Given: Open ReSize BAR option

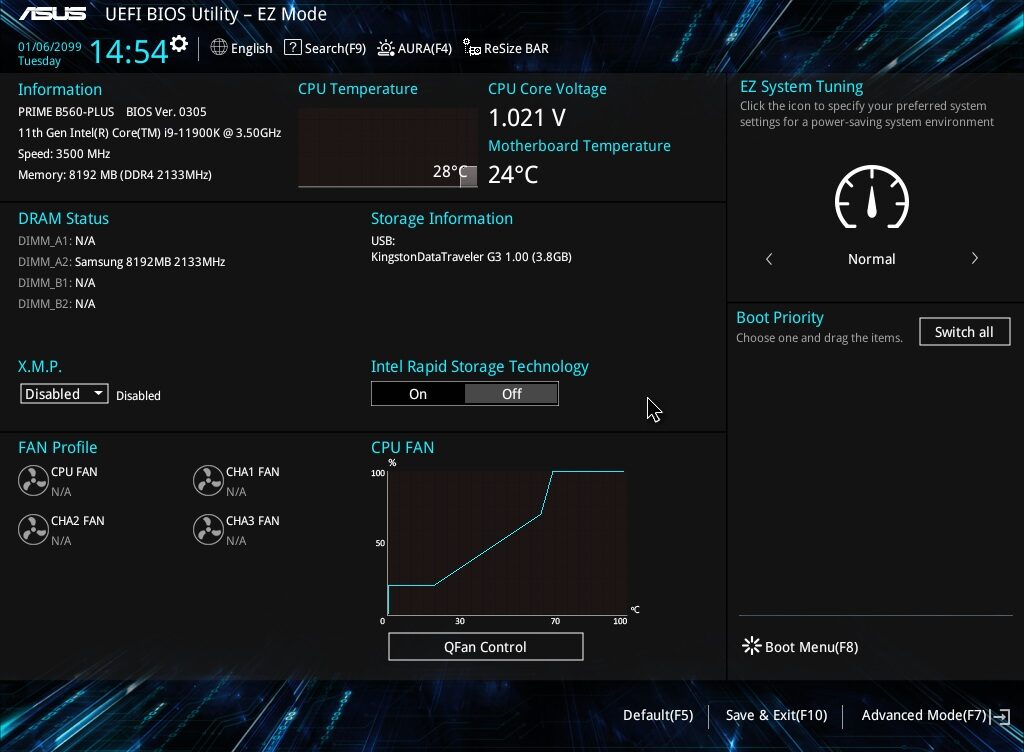Looking at the screenshot, I should (x=516, y=48).
